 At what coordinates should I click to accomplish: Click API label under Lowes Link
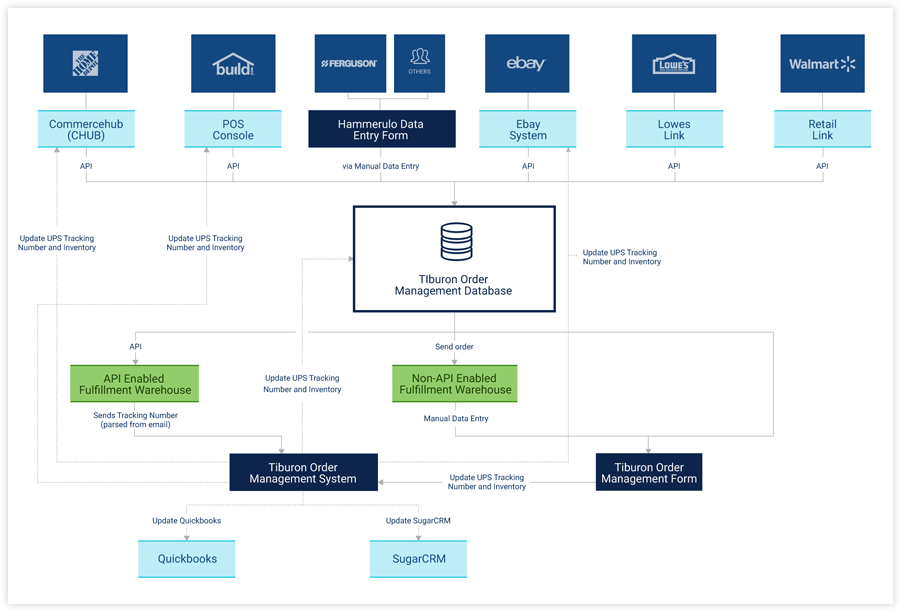[674, 166]
